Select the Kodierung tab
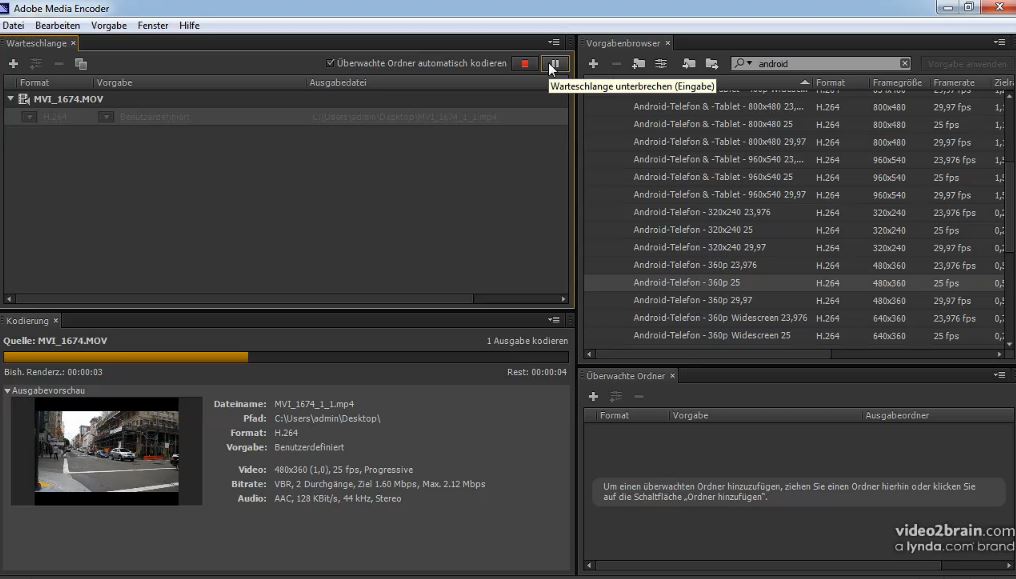The height and width of the screenshot is (579, 1016). click(27, 321)
